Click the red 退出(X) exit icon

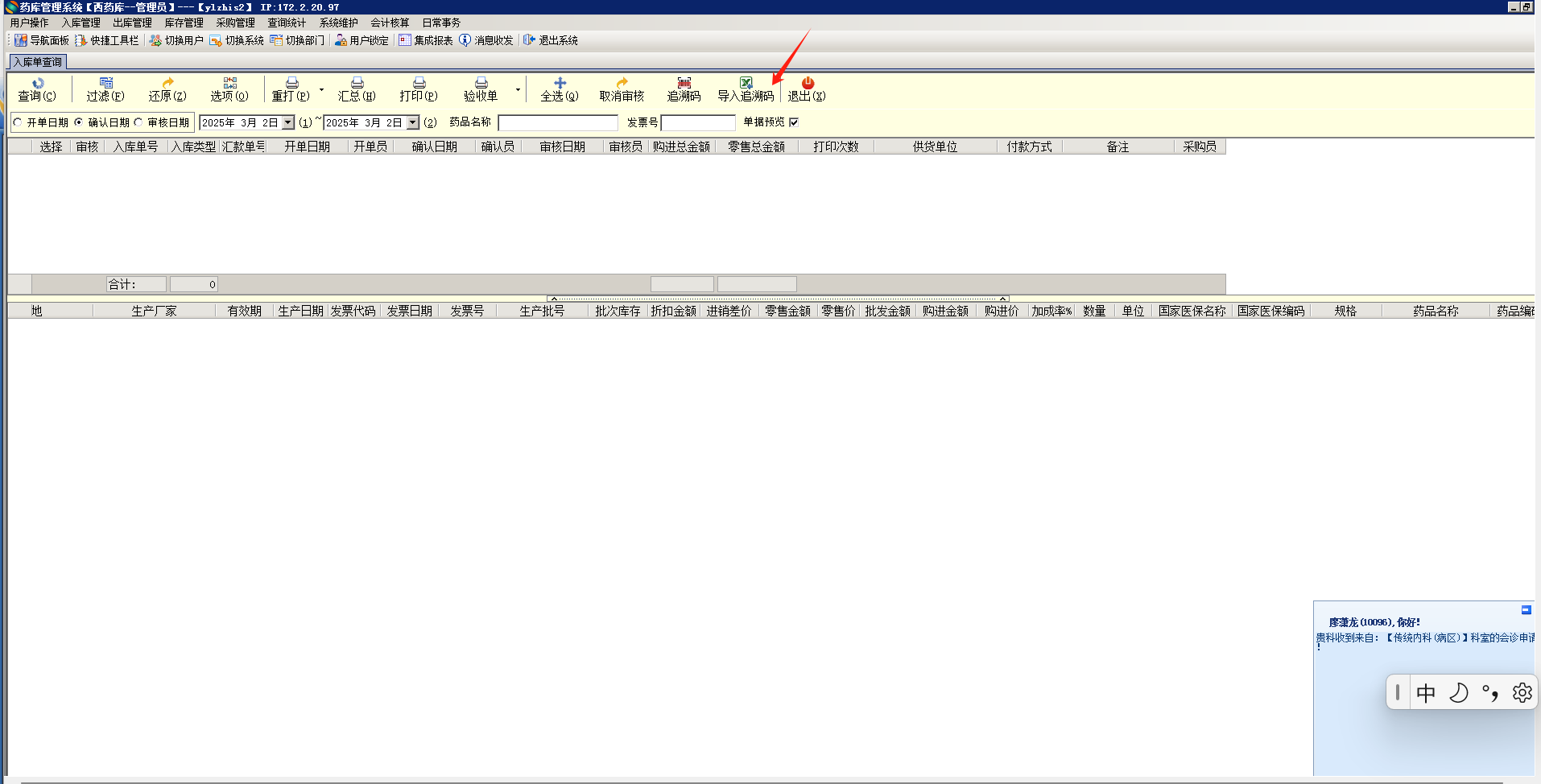tap(808, 83)
